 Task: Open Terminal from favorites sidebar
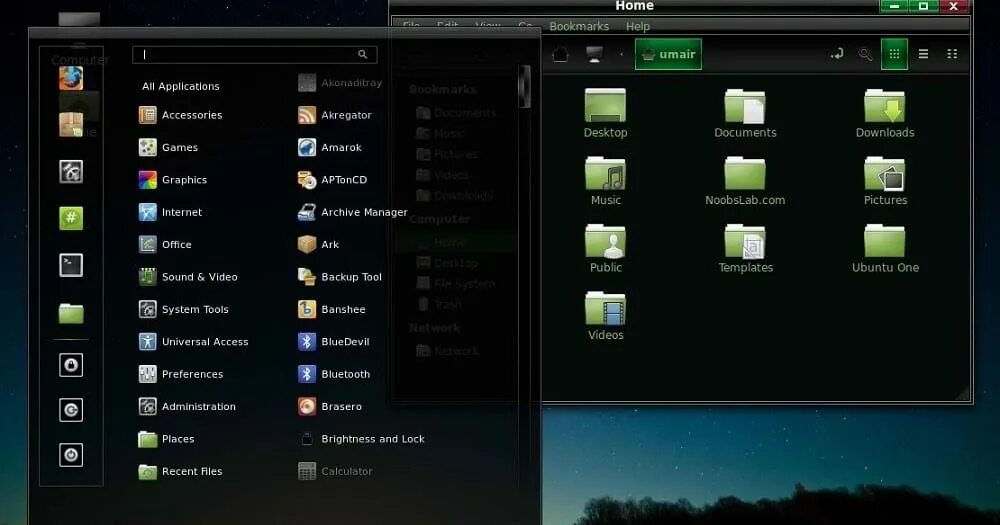point(71,265)
